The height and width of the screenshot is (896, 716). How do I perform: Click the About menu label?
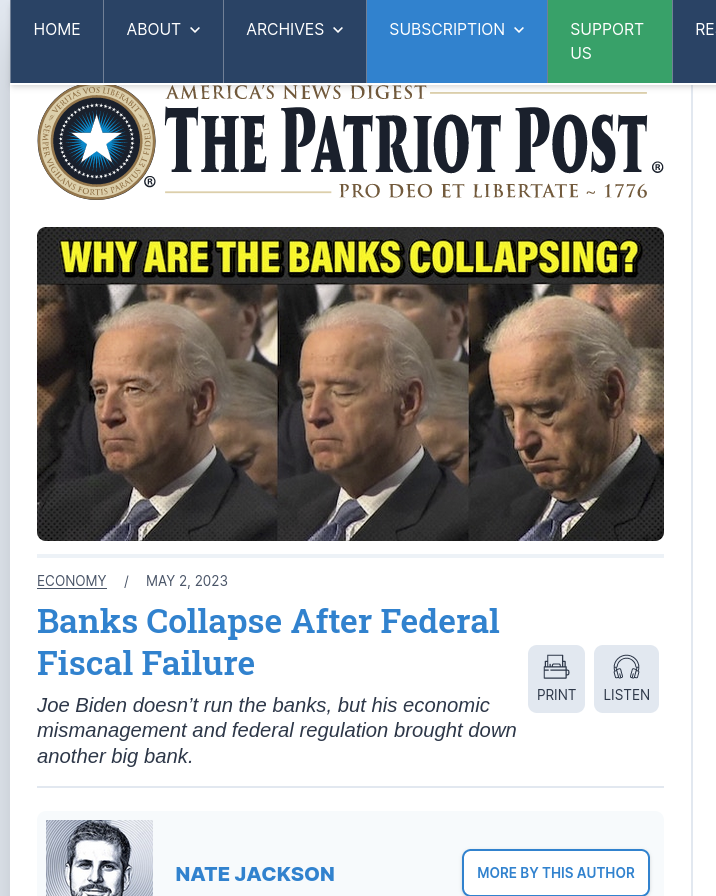[x=153, y=29]
